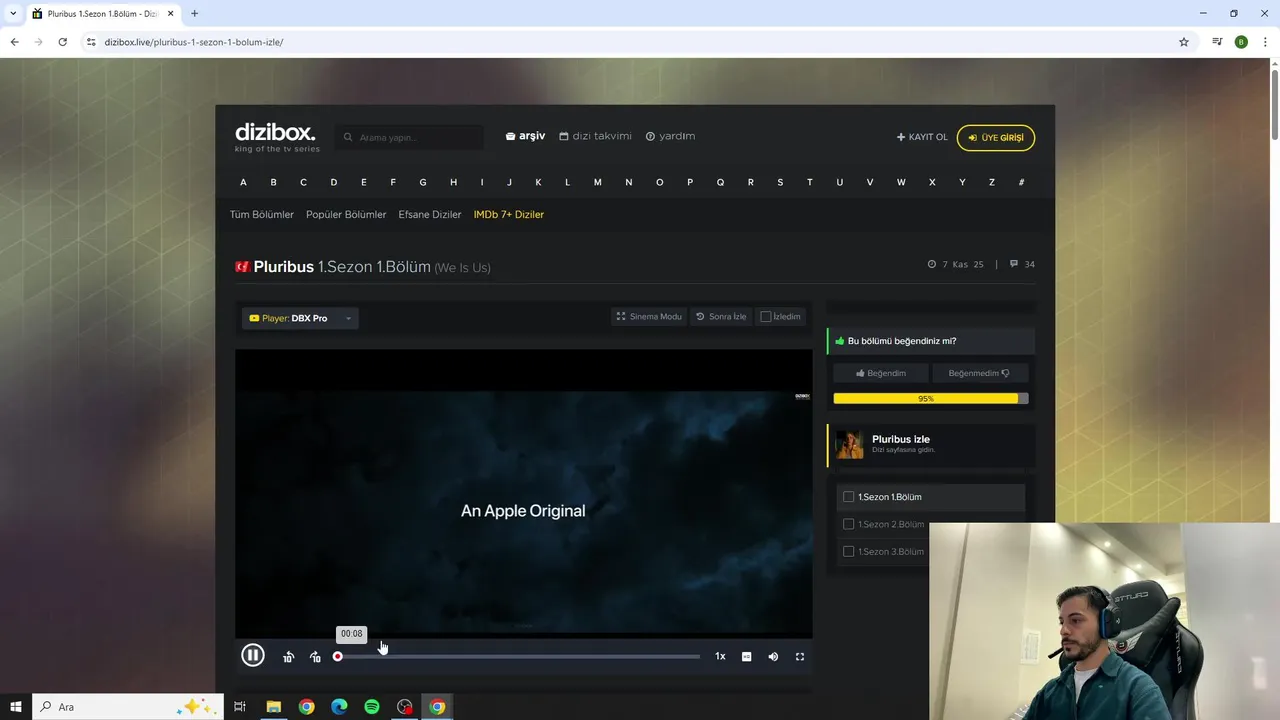
Task: Select letter A in the alphabet bar
Action: point(243,182)
